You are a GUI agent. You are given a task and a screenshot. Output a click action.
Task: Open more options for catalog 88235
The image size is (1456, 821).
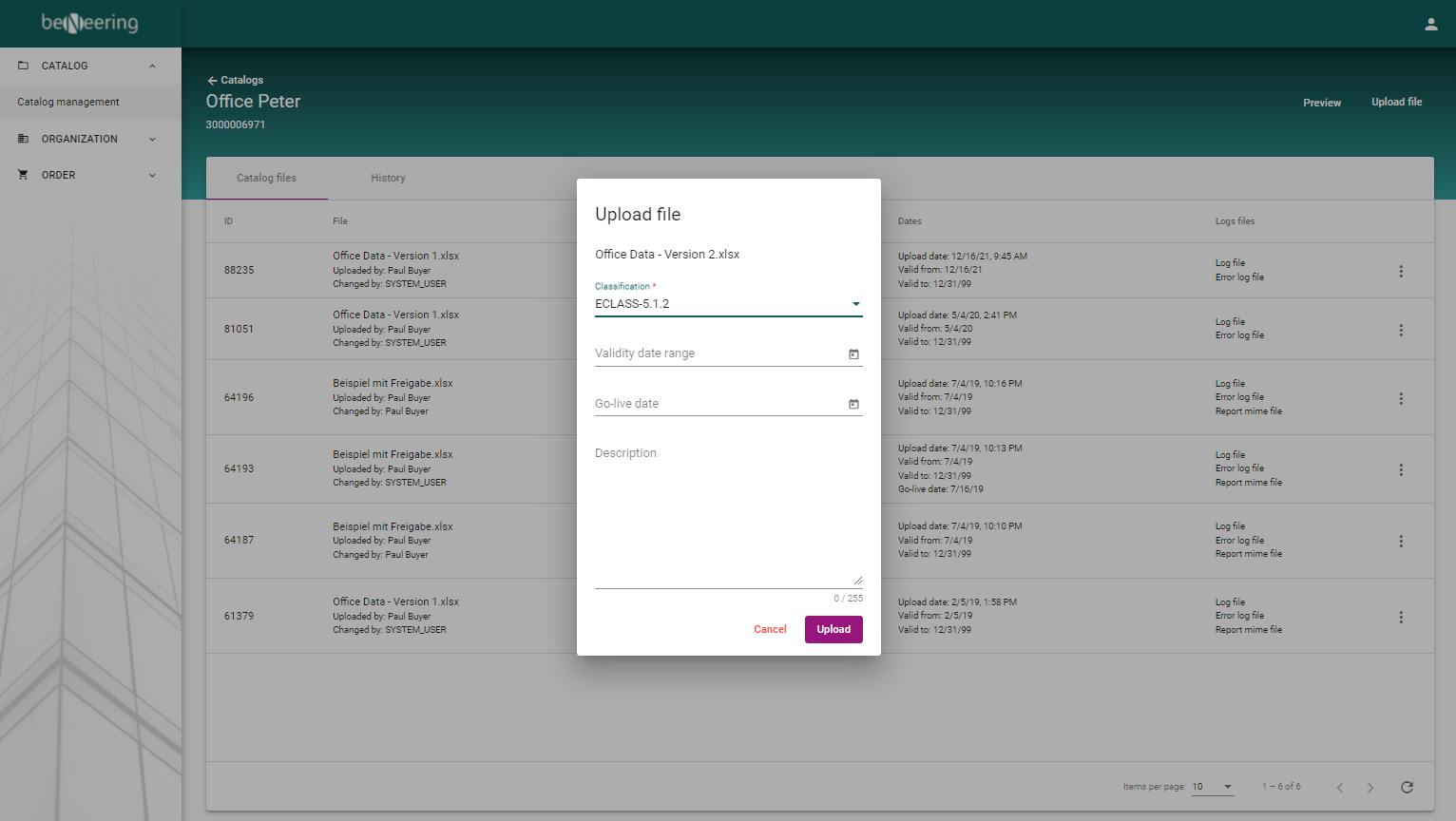click(x=1400, y=272)
